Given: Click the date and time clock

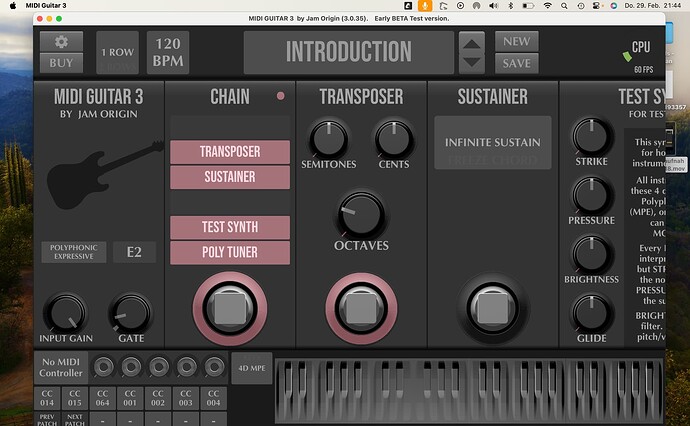Looking at the screenshot, I should click(653, 6).
